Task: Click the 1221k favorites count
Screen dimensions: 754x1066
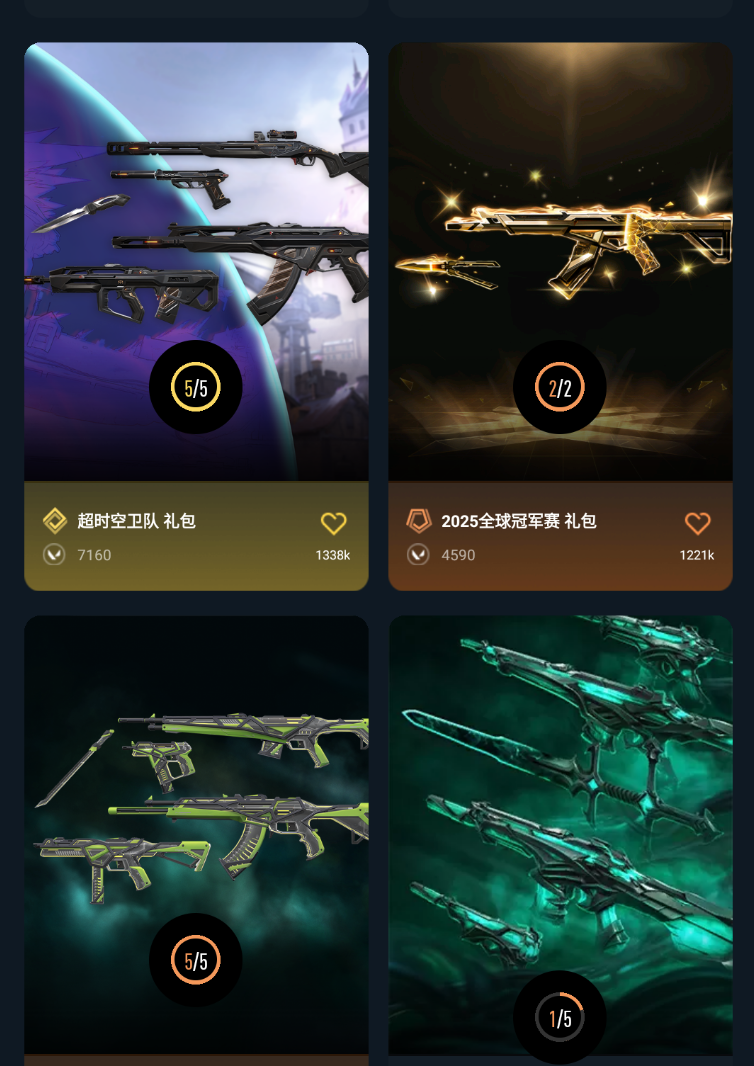Action: coord(697,555)
